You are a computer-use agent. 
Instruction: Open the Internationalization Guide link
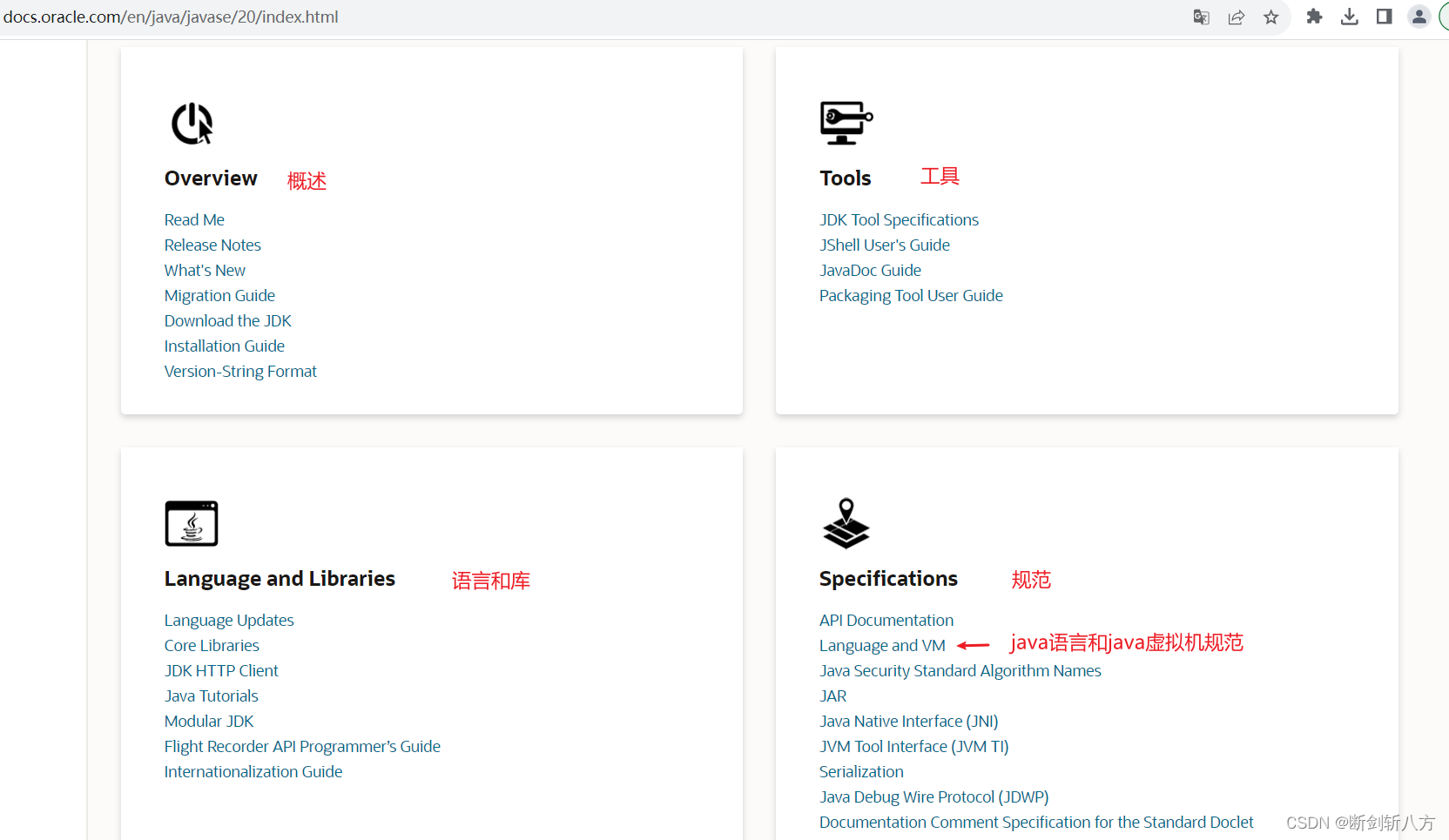tap(253, 772)
